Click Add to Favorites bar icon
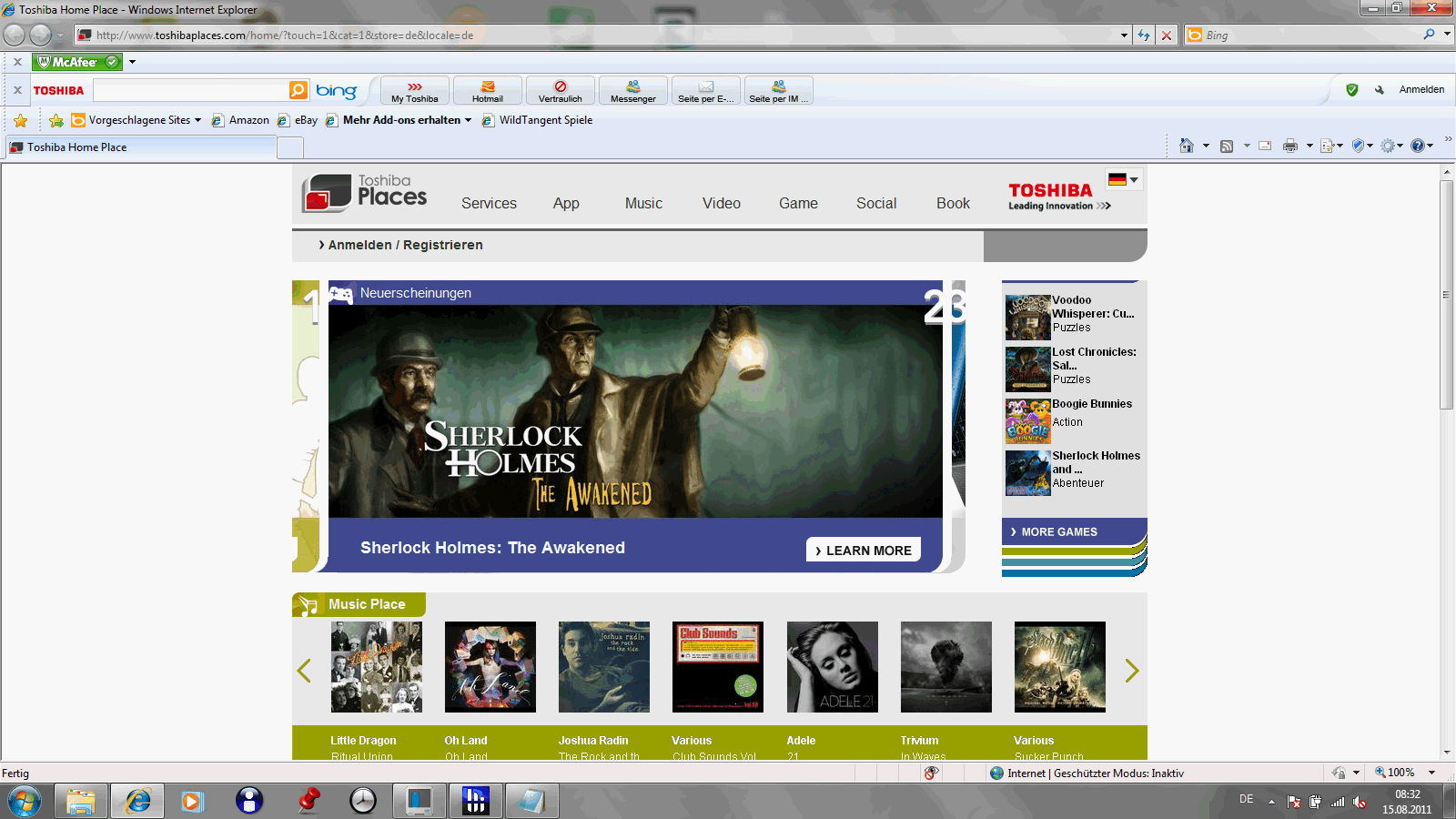Screen dimensions: 1456x819 pos(56,120)
